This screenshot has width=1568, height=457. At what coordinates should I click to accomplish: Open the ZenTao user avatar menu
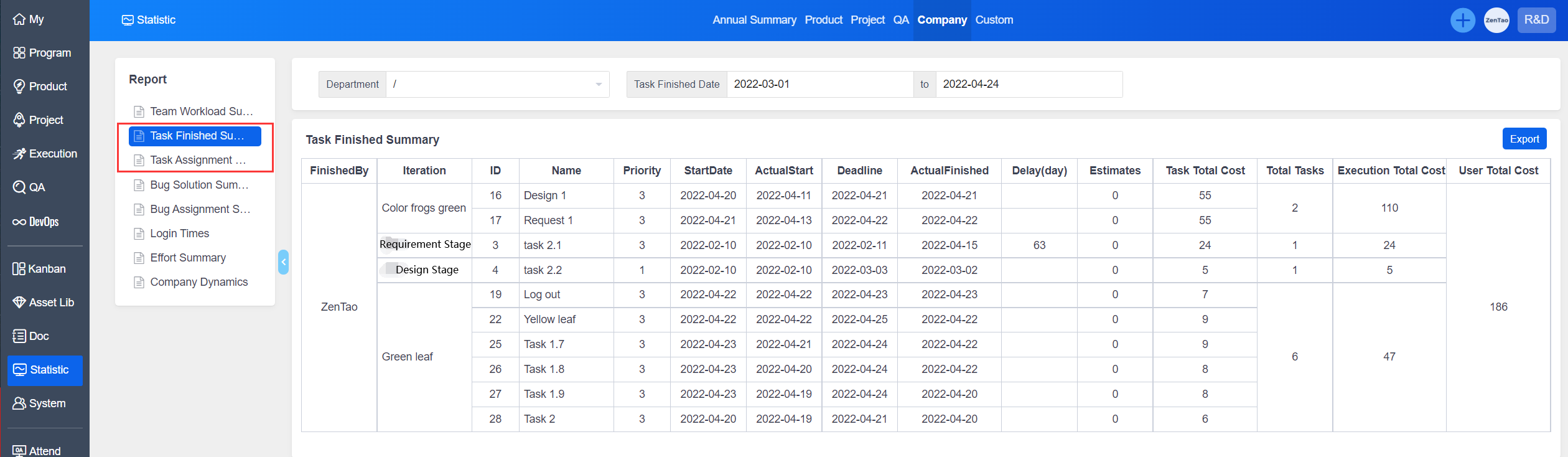point(1496,20)
